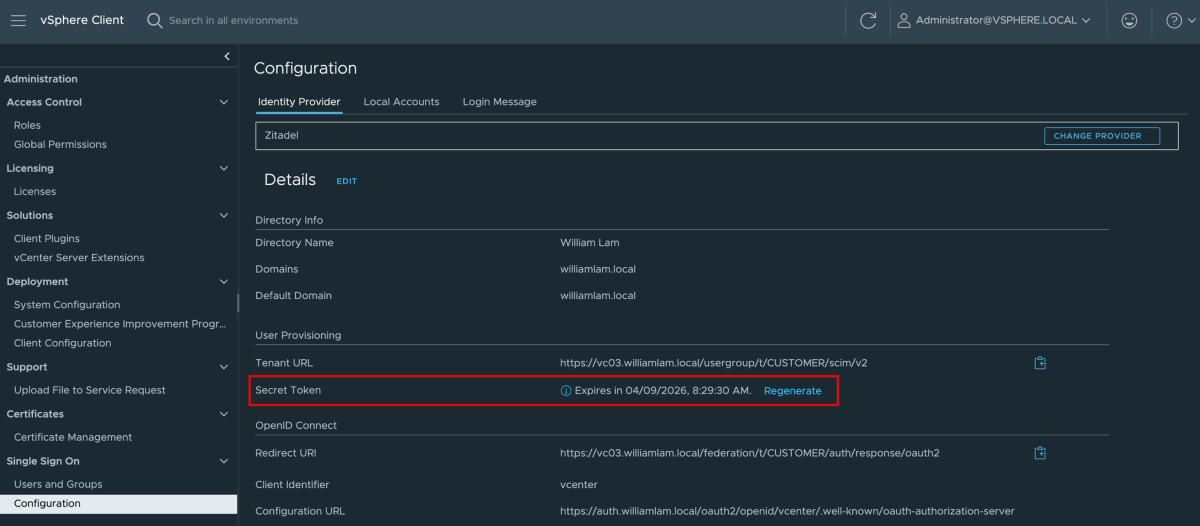Collapse the Deployment section
This screenshot has width=1200, height=526.
[223, 282]
